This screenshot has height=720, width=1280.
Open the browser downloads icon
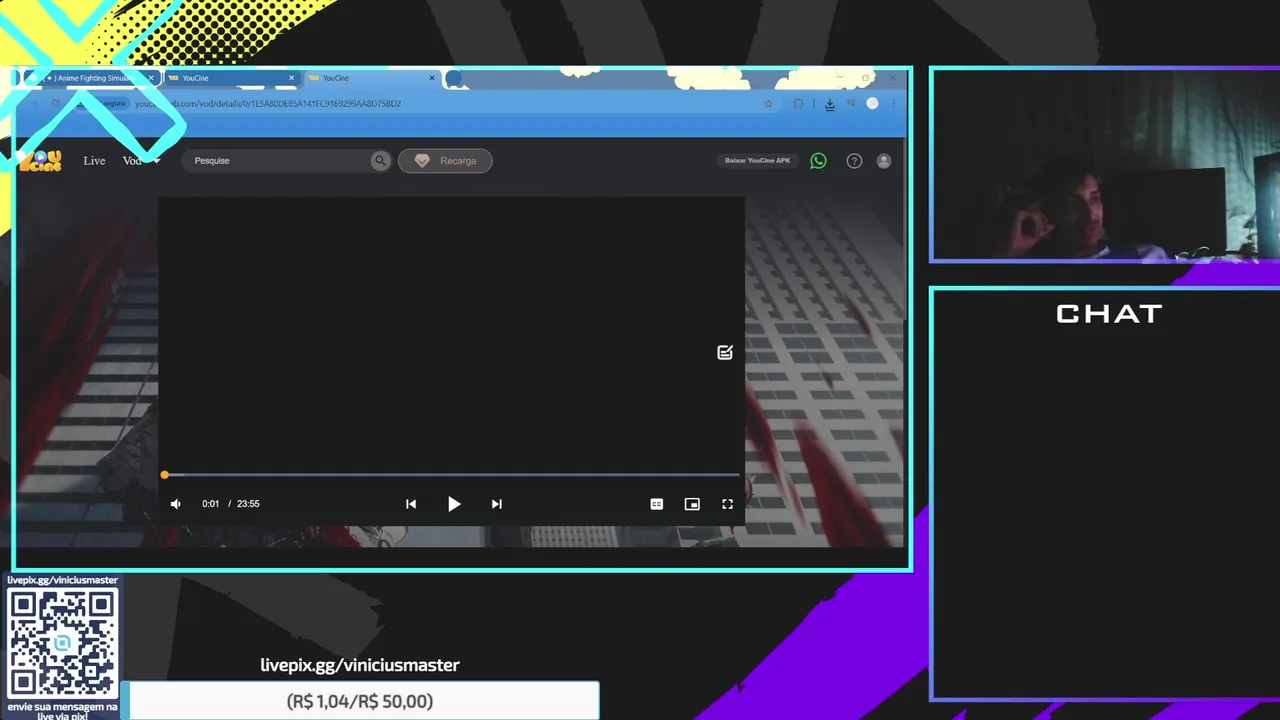[x=829, y=103]
